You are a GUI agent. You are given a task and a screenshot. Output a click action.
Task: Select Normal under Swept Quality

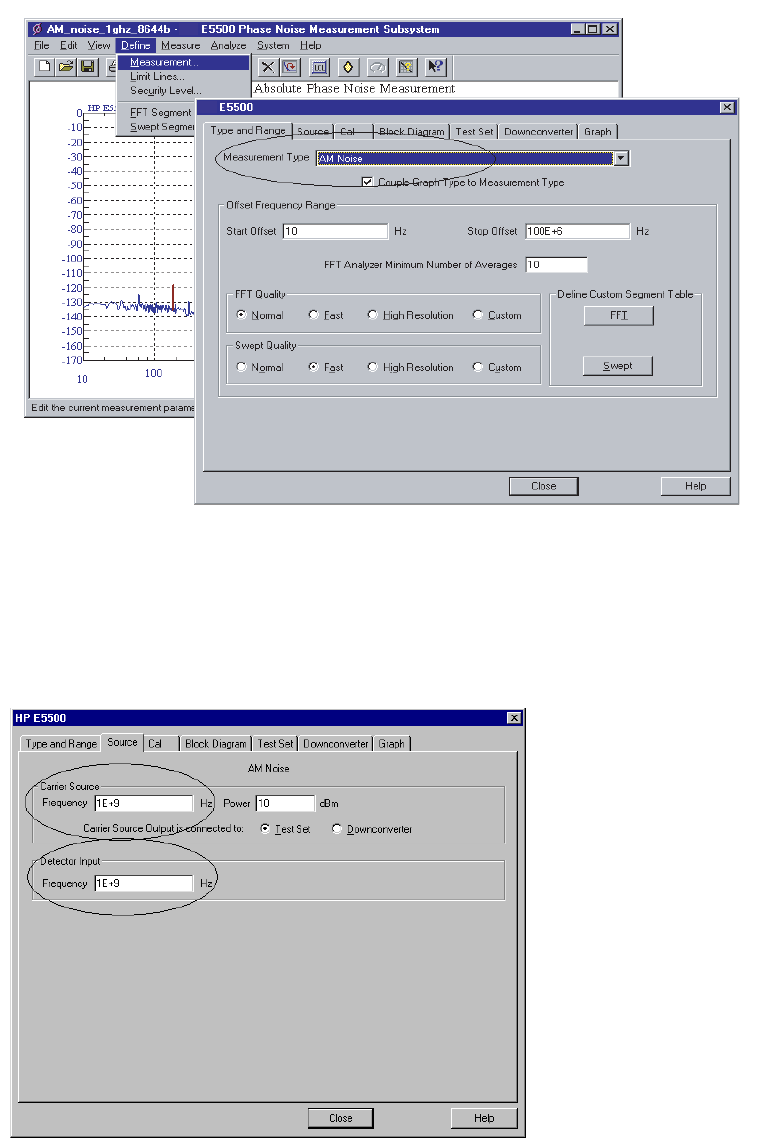pyautogui.click(x=241, y=367)
